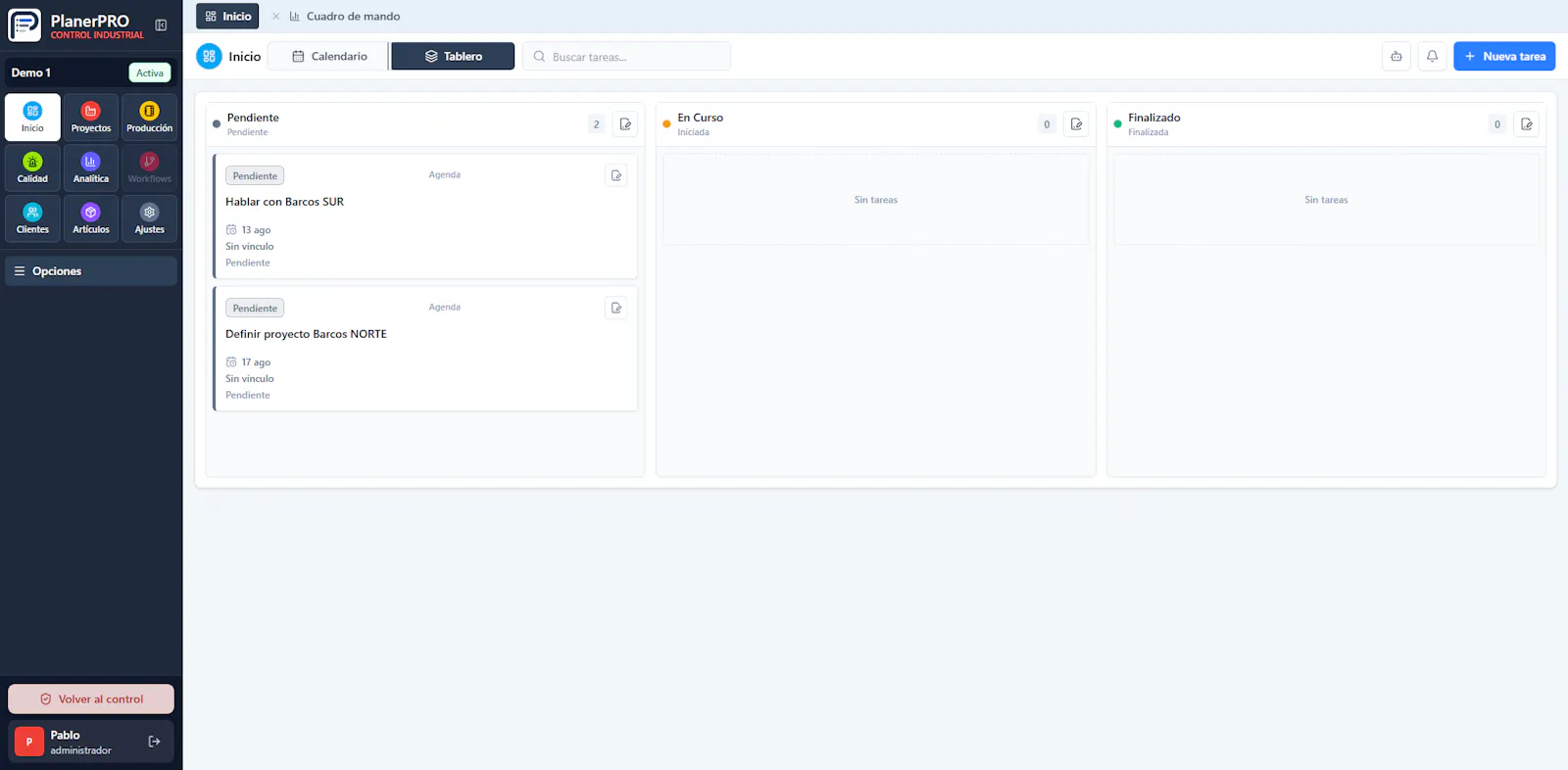The width and height of the screenshot is (1568, 770).
Task: Open the Artículos module
Action: (x=91, y=218)
